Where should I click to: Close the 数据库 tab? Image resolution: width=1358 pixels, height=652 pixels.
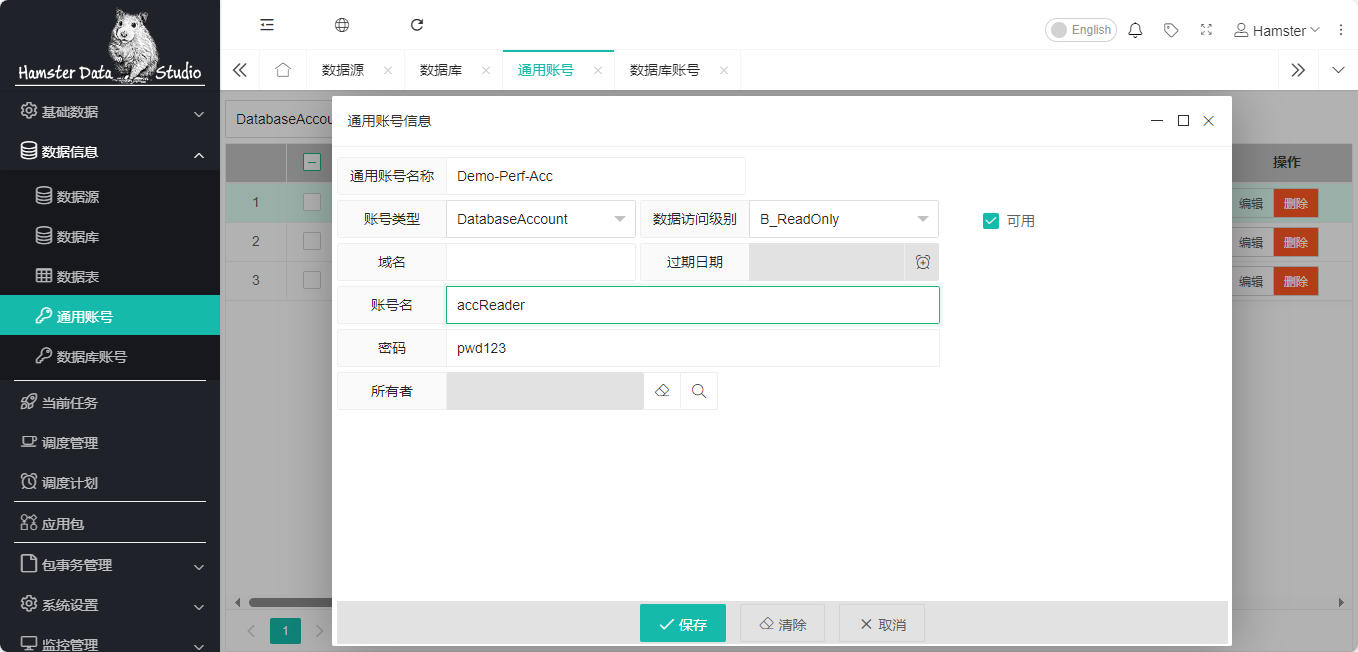pyautogui.click(x=486, y=71)
